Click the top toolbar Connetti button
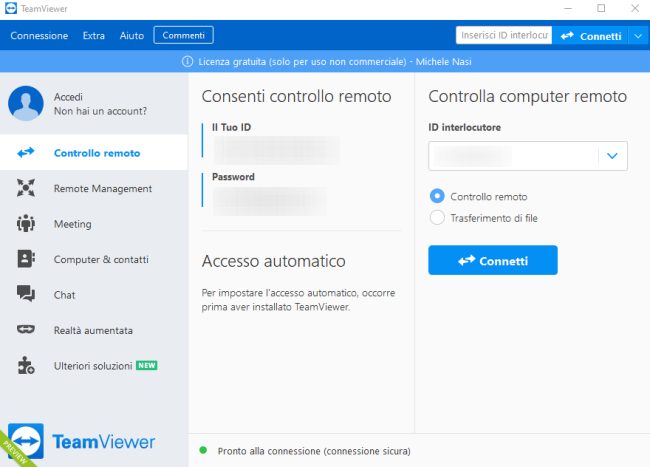The image size is (650, 467). (x=591, y=36)
